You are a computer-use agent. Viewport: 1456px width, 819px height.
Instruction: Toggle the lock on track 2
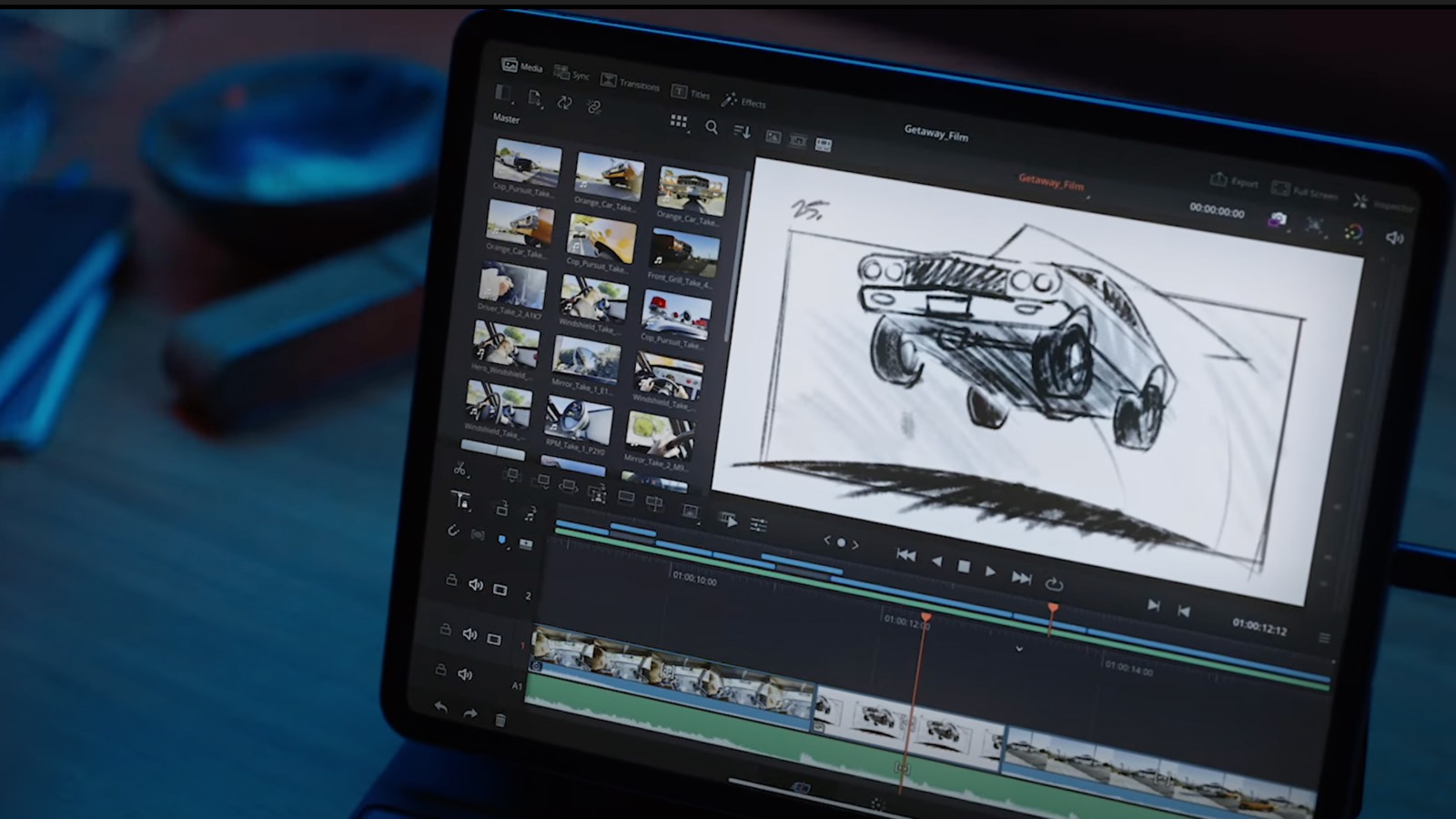[450, 581]
